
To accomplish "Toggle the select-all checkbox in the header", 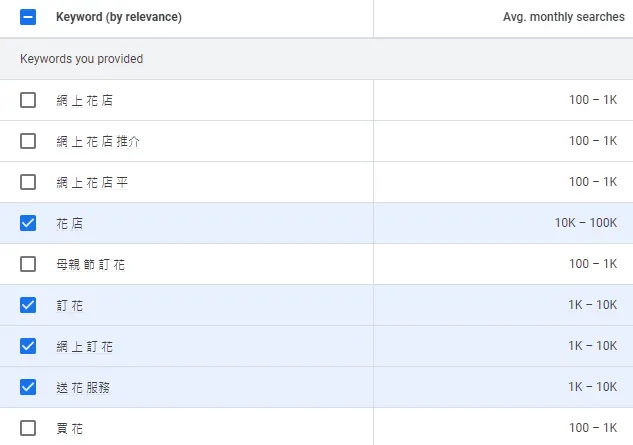I will [28, 18].
